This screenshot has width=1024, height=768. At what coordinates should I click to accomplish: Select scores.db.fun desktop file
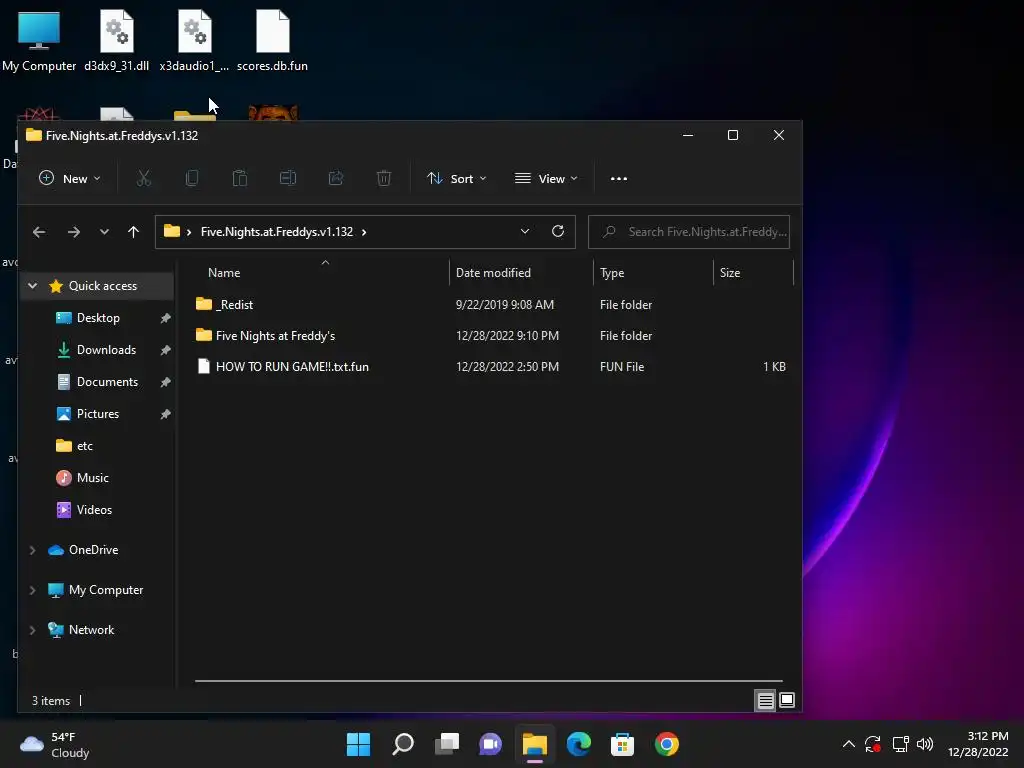(x=272, y=41)
